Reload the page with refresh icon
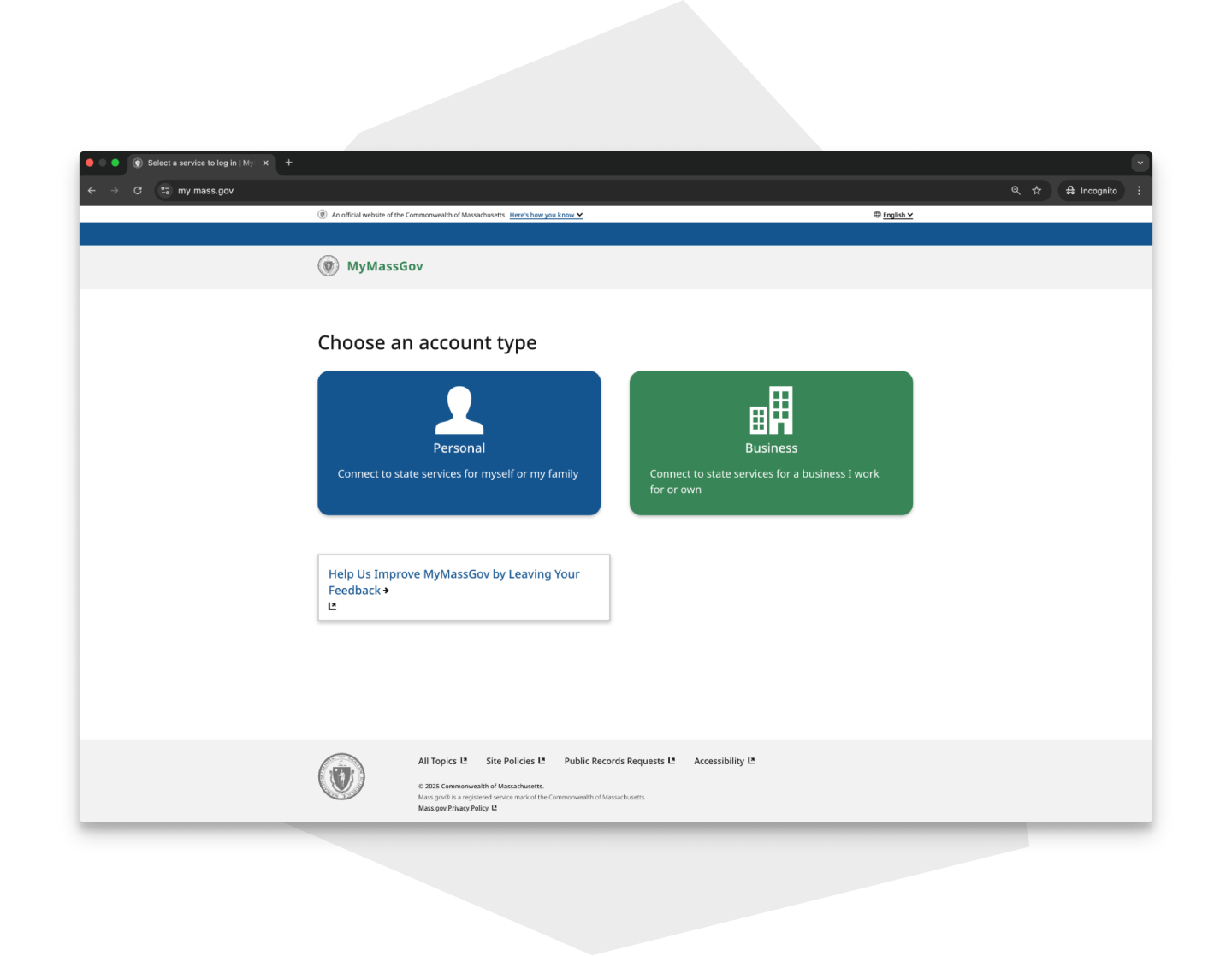1232x956 pixels. pos(138,191)
